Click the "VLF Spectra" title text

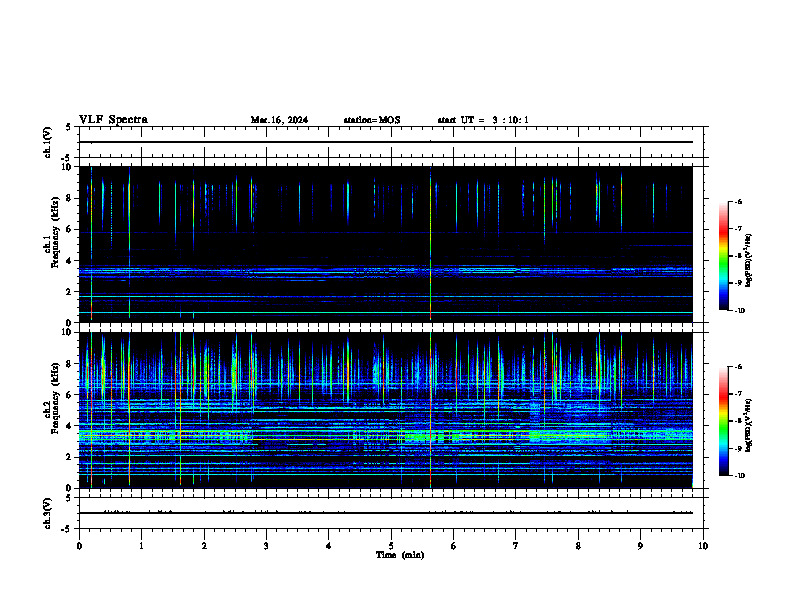coord(113,120)
